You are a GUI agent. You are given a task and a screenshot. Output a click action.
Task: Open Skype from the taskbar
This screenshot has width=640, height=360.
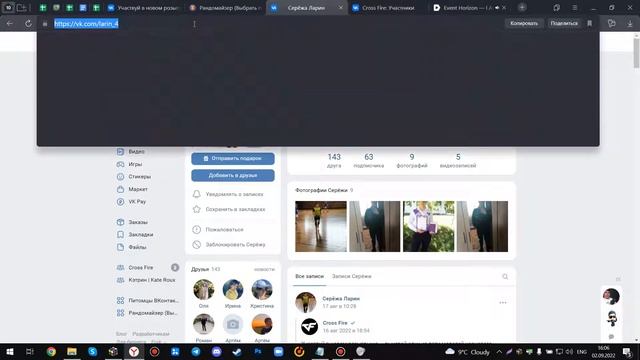point(92,351)
